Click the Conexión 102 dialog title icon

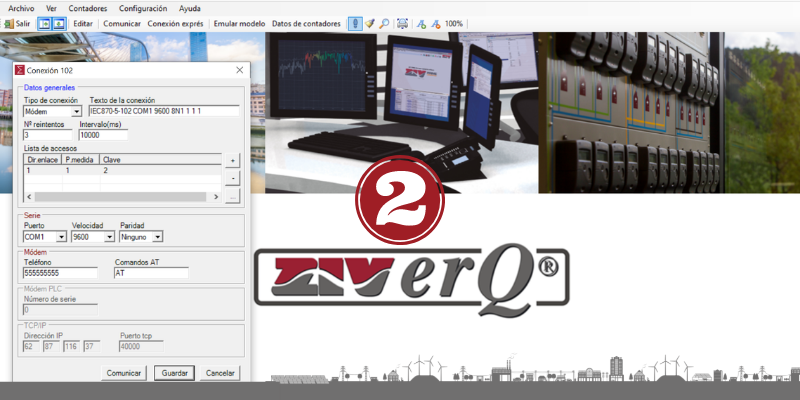pos(20,70)
